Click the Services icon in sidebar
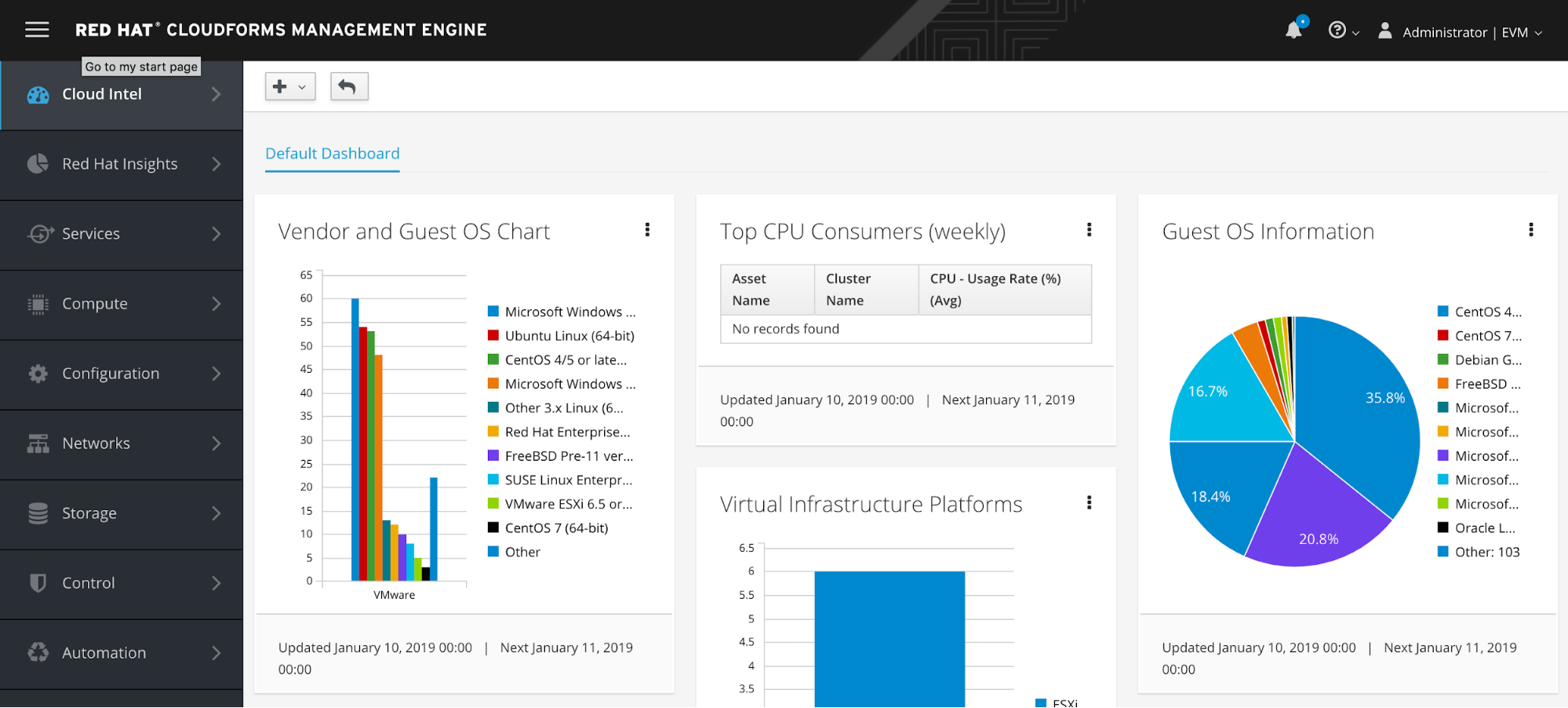The image size is (1568, 708). tap(39, 234)
